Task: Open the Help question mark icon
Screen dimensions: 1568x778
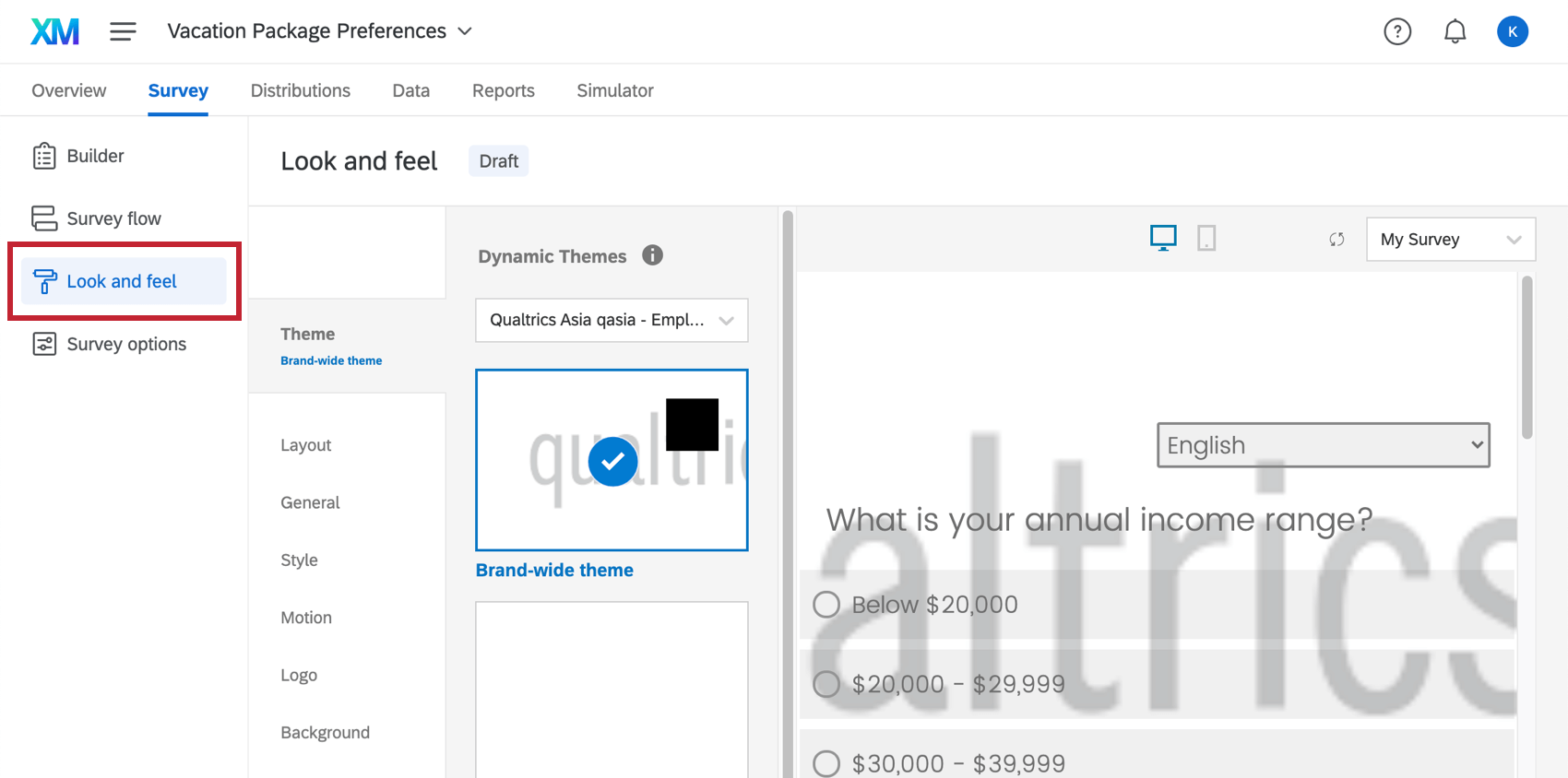Action: [x=1397, y=31]
